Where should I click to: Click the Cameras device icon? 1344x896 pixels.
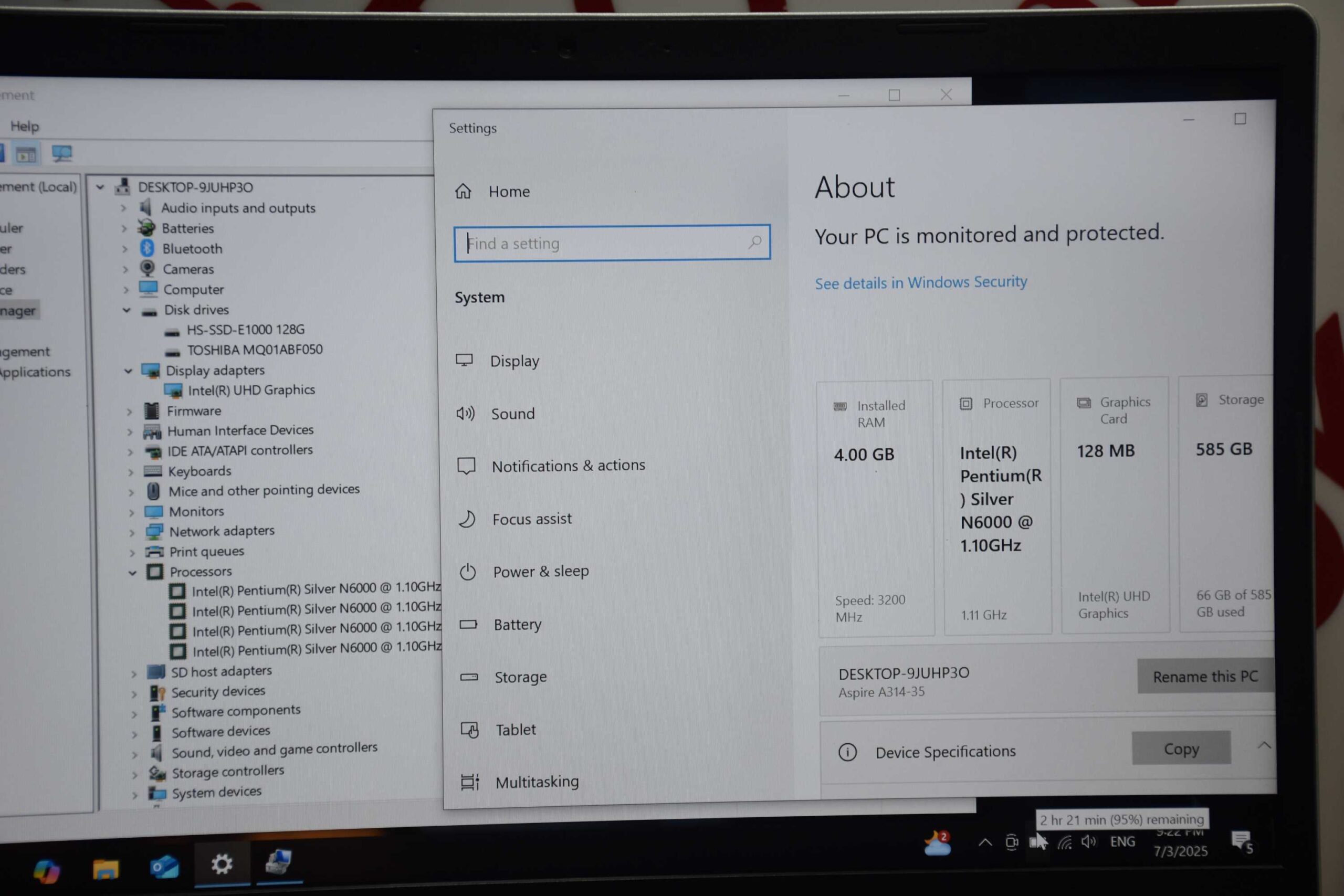coord(148,268)
